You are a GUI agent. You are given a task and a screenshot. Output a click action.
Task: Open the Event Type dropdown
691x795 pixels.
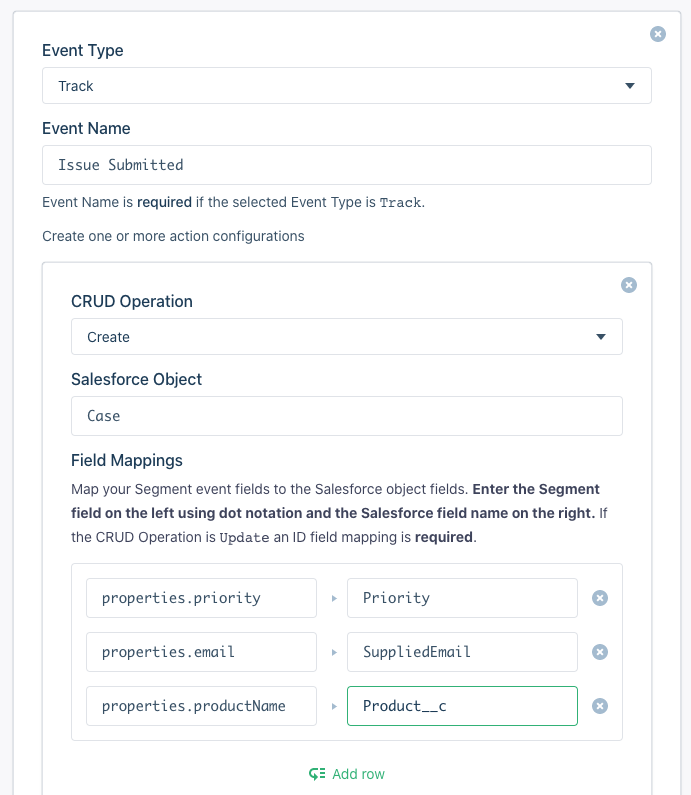click(x=346, y=86)
